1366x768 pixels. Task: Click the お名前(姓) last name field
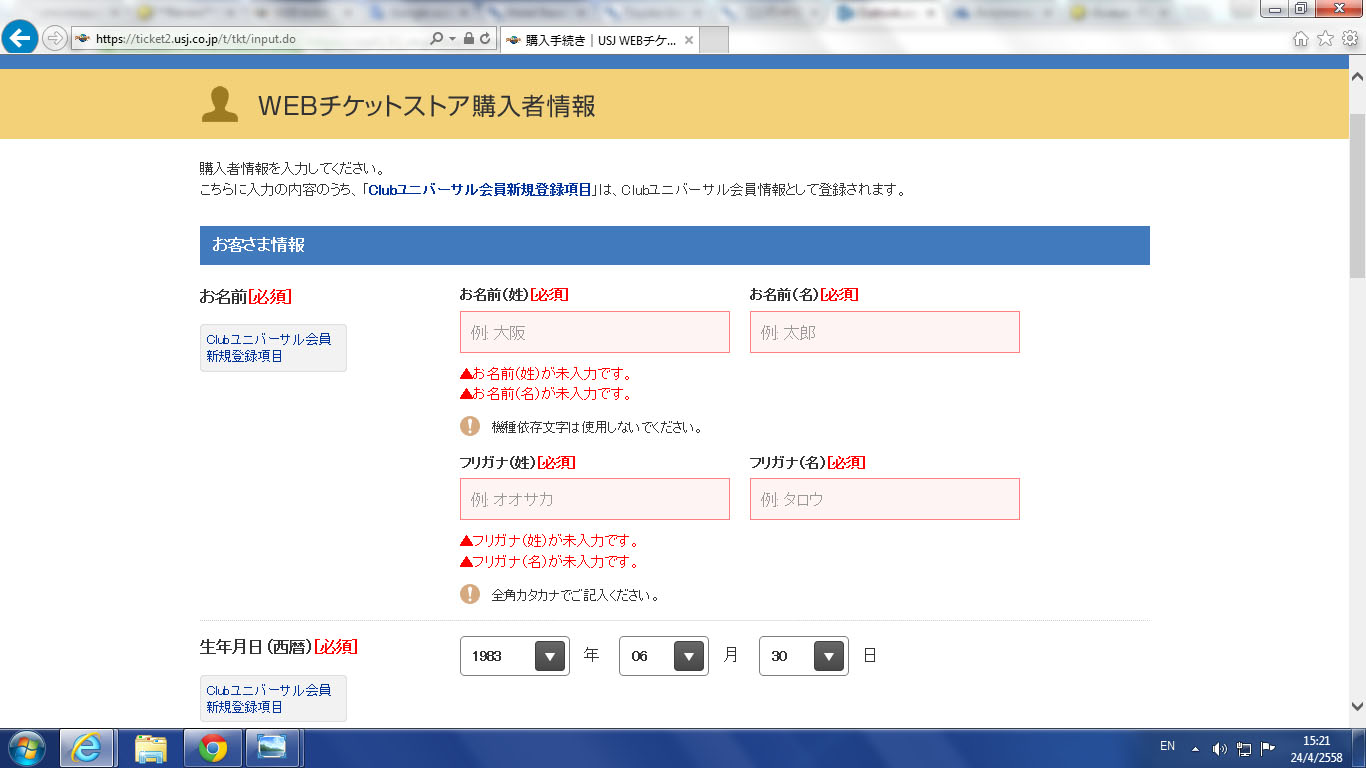(595, 332)
